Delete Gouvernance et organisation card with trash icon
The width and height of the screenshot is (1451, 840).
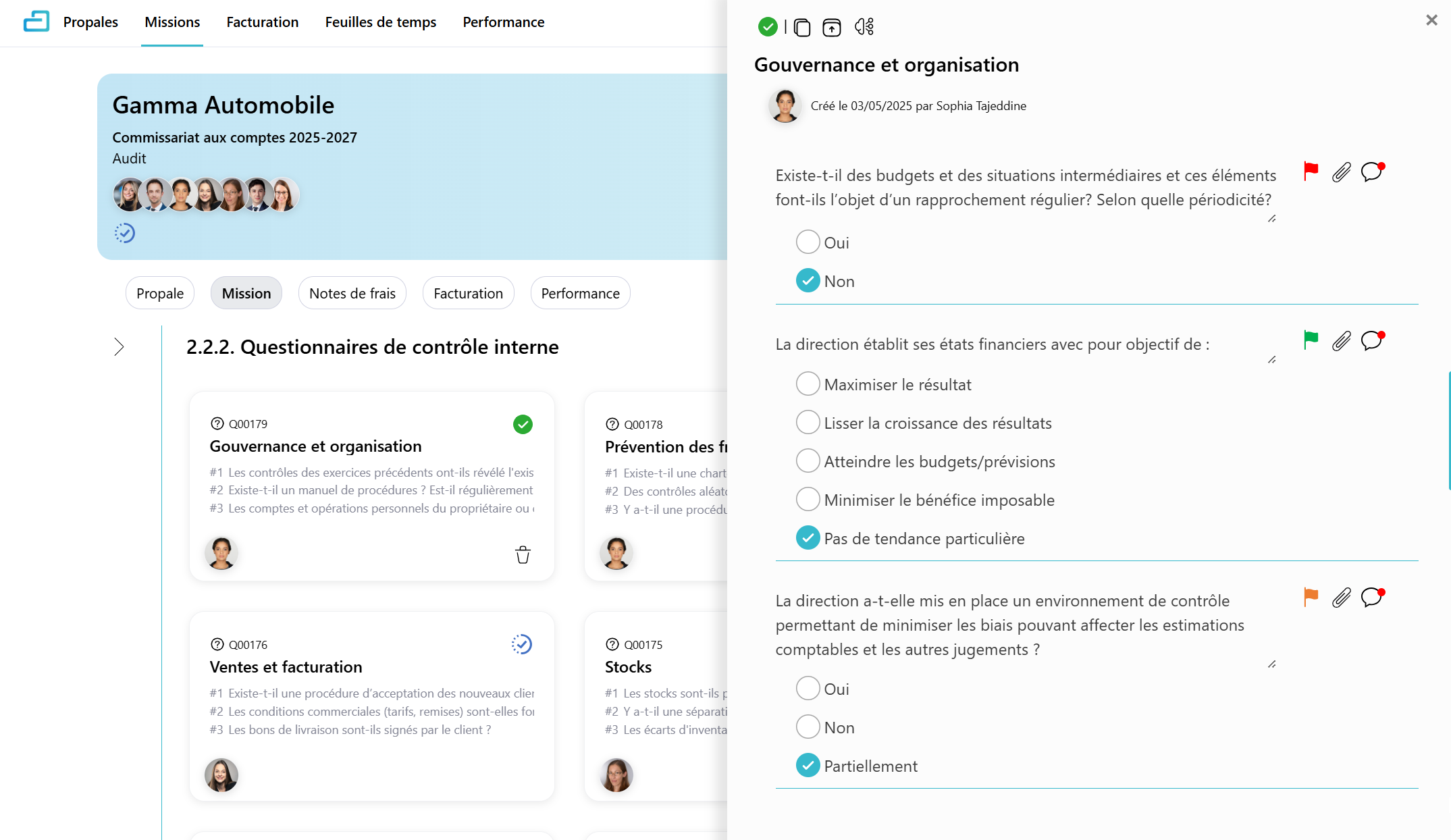click(x=523, y=555)
